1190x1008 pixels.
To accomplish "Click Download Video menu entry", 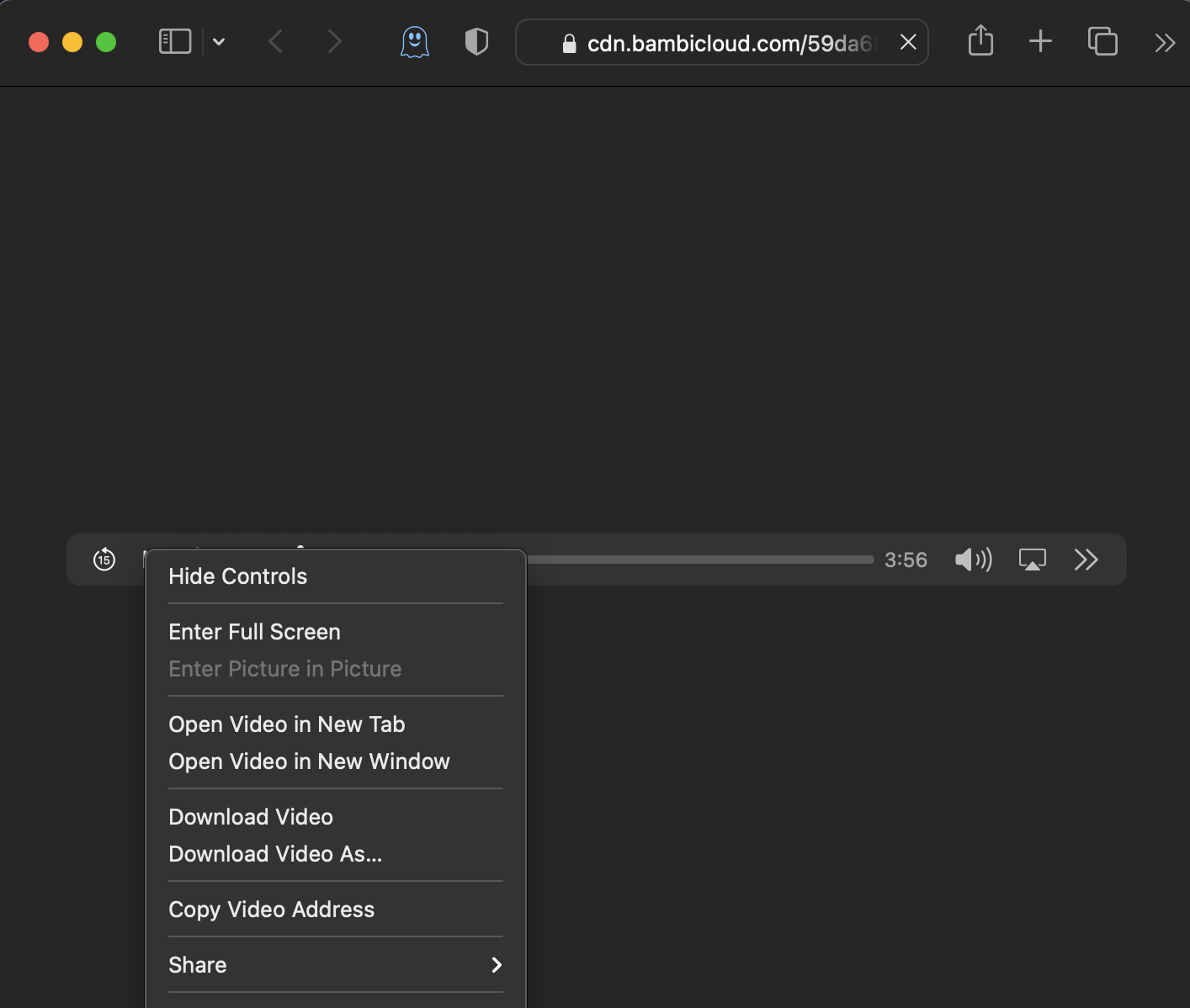I will [x=251, y=817].
